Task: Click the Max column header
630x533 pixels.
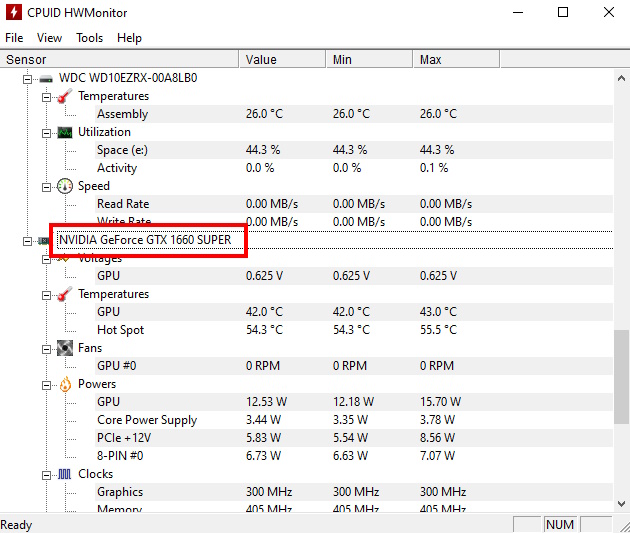Action: [x=456, y=59]
